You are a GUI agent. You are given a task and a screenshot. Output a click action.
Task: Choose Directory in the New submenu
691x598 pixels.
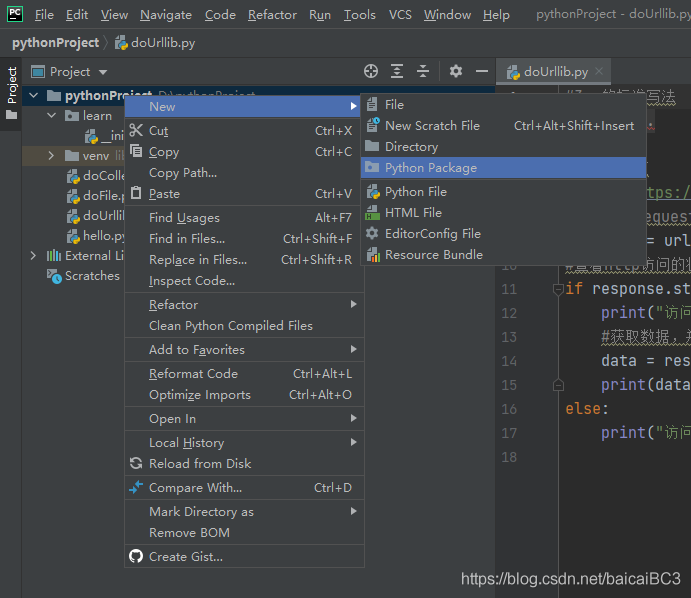(411, 146)
